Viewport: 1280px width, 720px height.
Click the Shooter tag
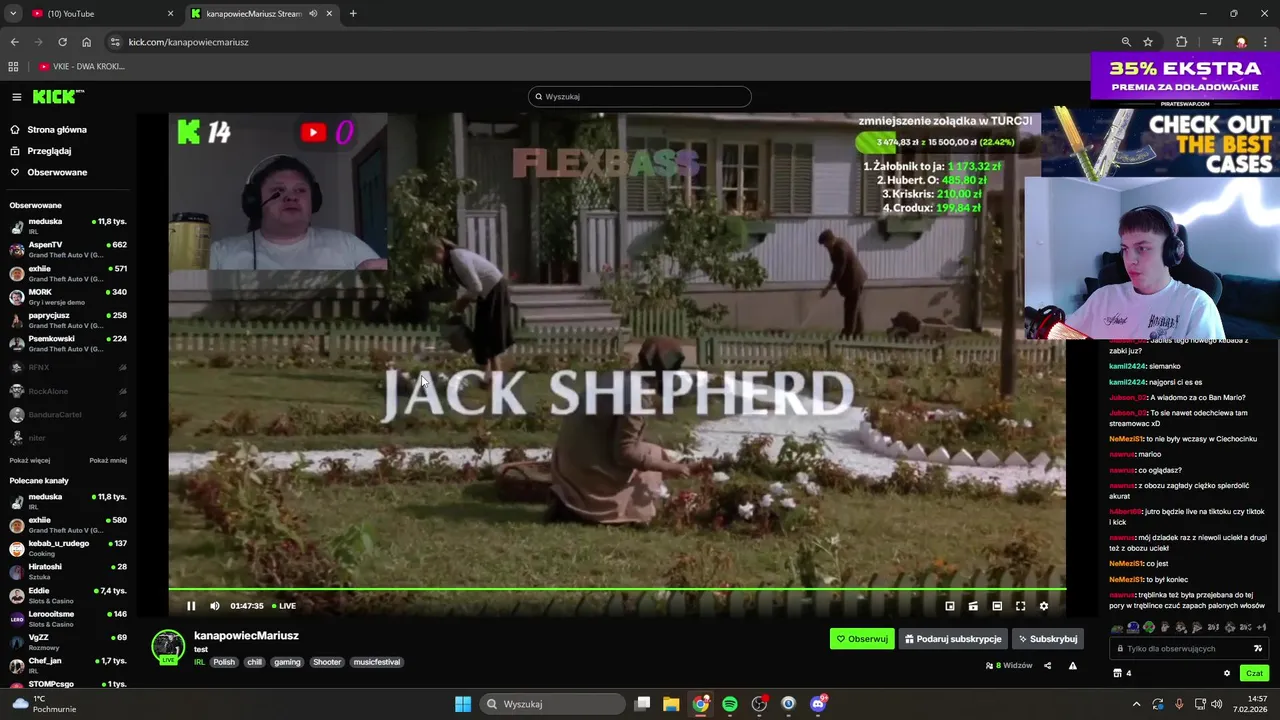coord(327,662)
